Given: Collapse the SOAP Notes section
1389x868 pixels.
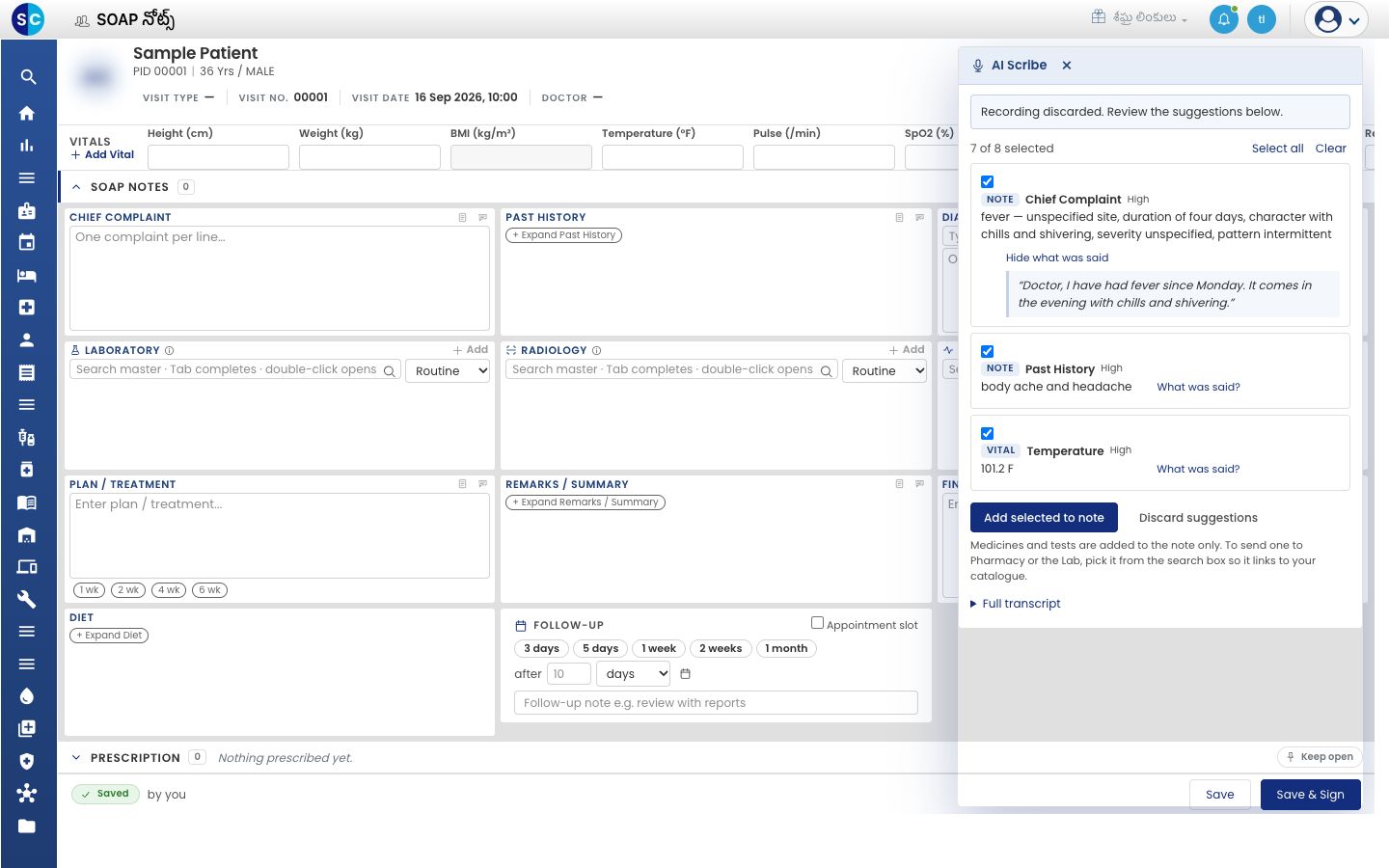Looking at the screenshot, I should [76, 187].
